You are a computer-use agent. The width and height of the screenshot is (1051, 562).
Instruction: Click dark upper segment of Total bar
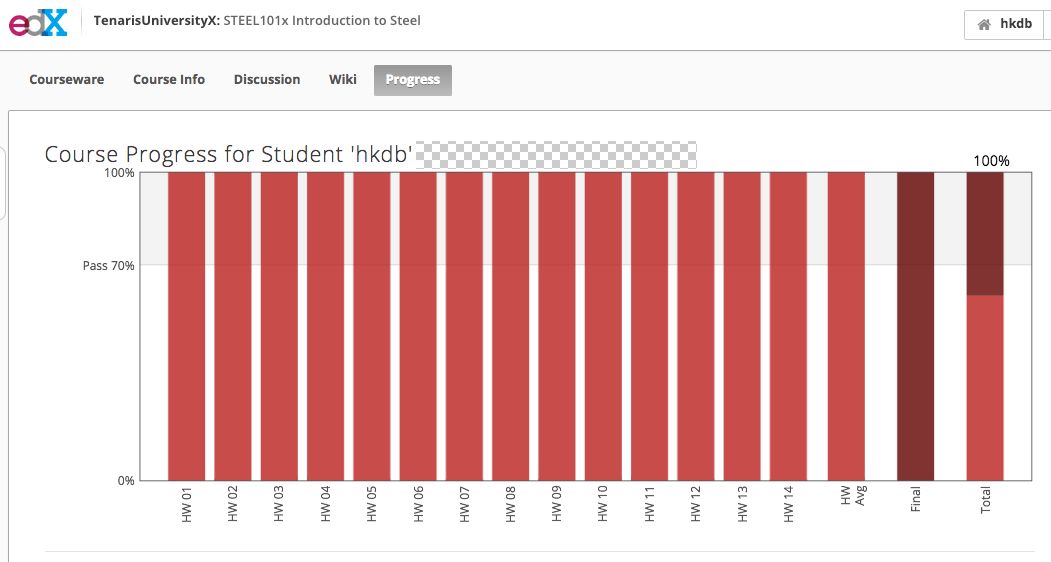coord(984,233)
